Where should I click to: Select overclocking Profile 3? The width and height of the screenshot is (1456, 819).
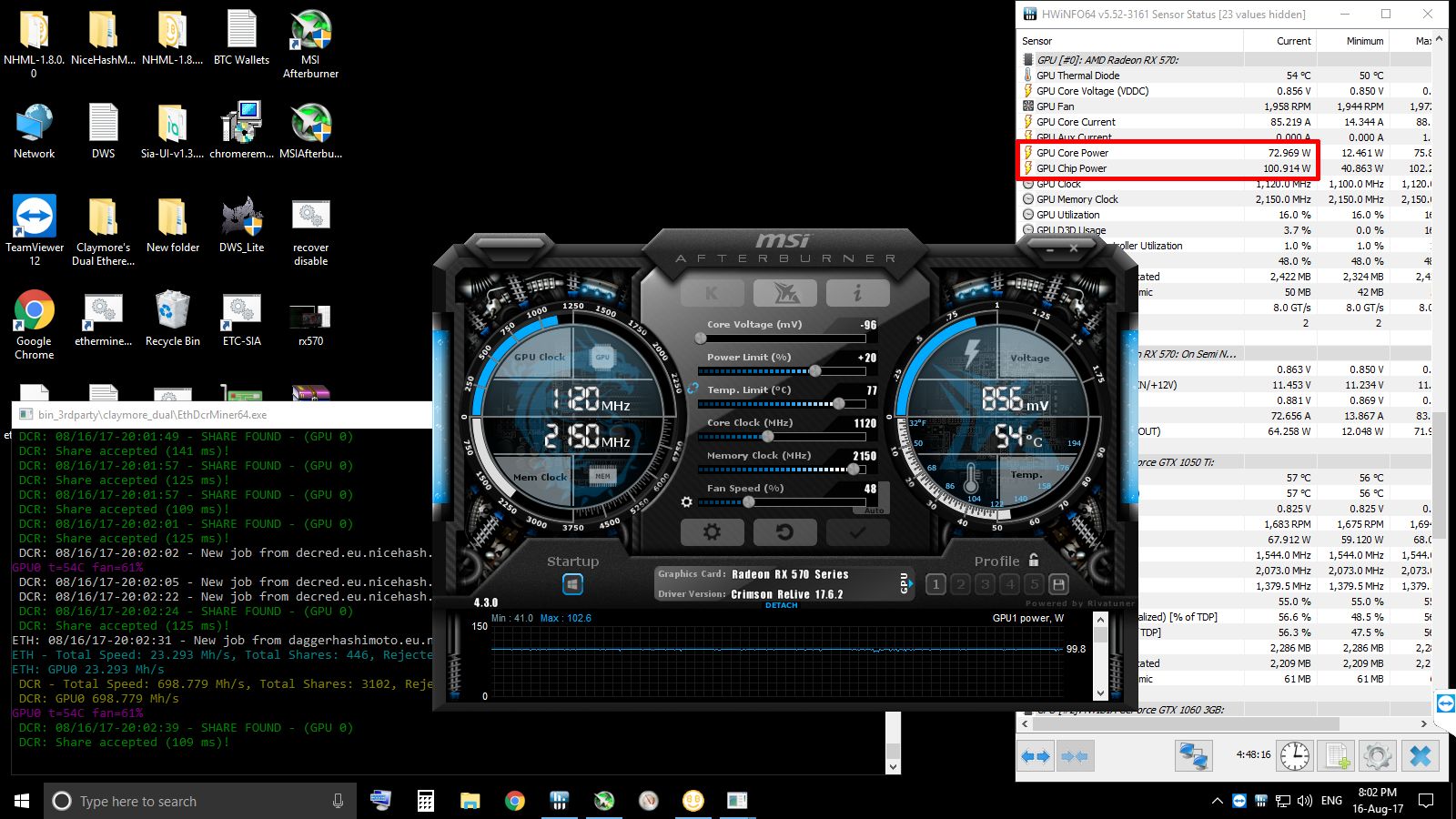(x=984, y=583)
